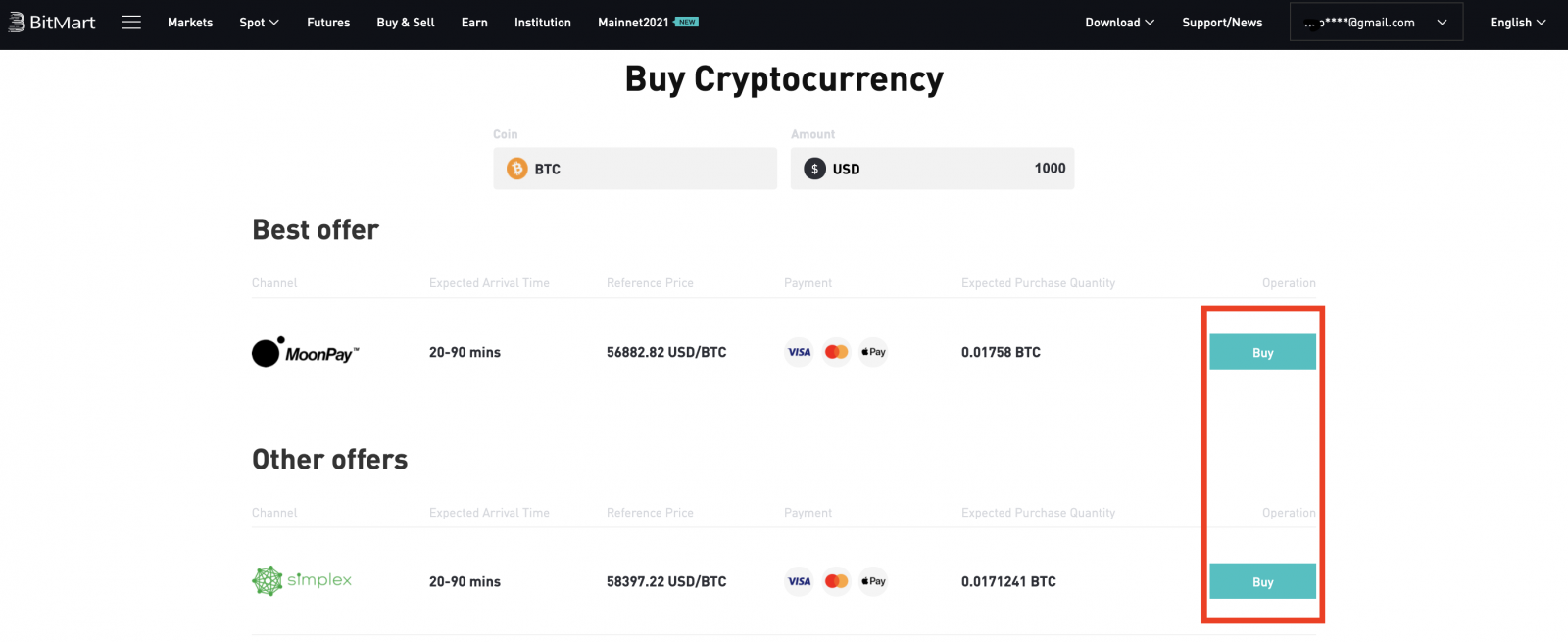Open the hamburger menu icon
This screenshot has width=1568, height=642.
click(x=131, y=23)
